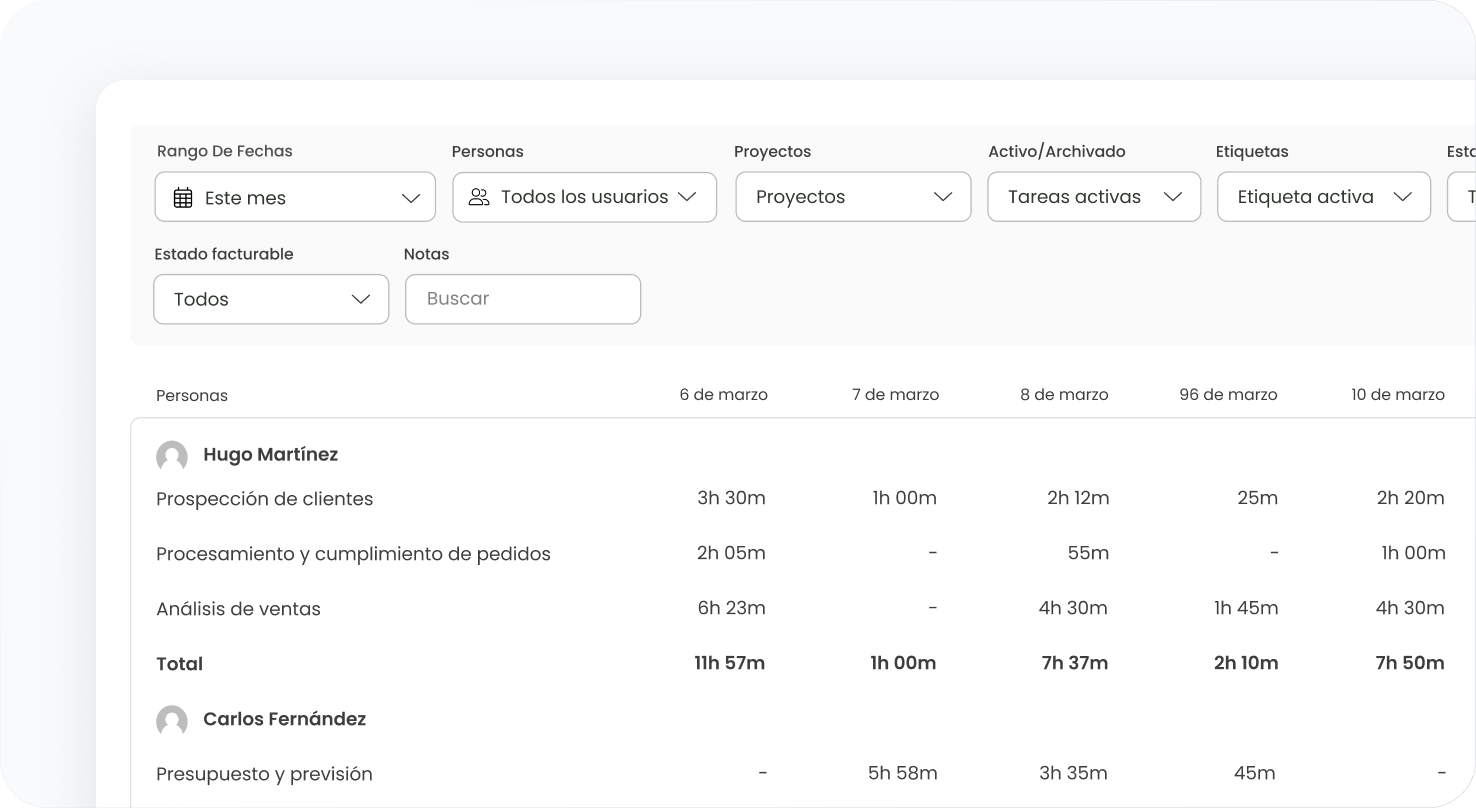
Task: Click the 'Presupuesto y previsión' row label
Action: (264, 774)
